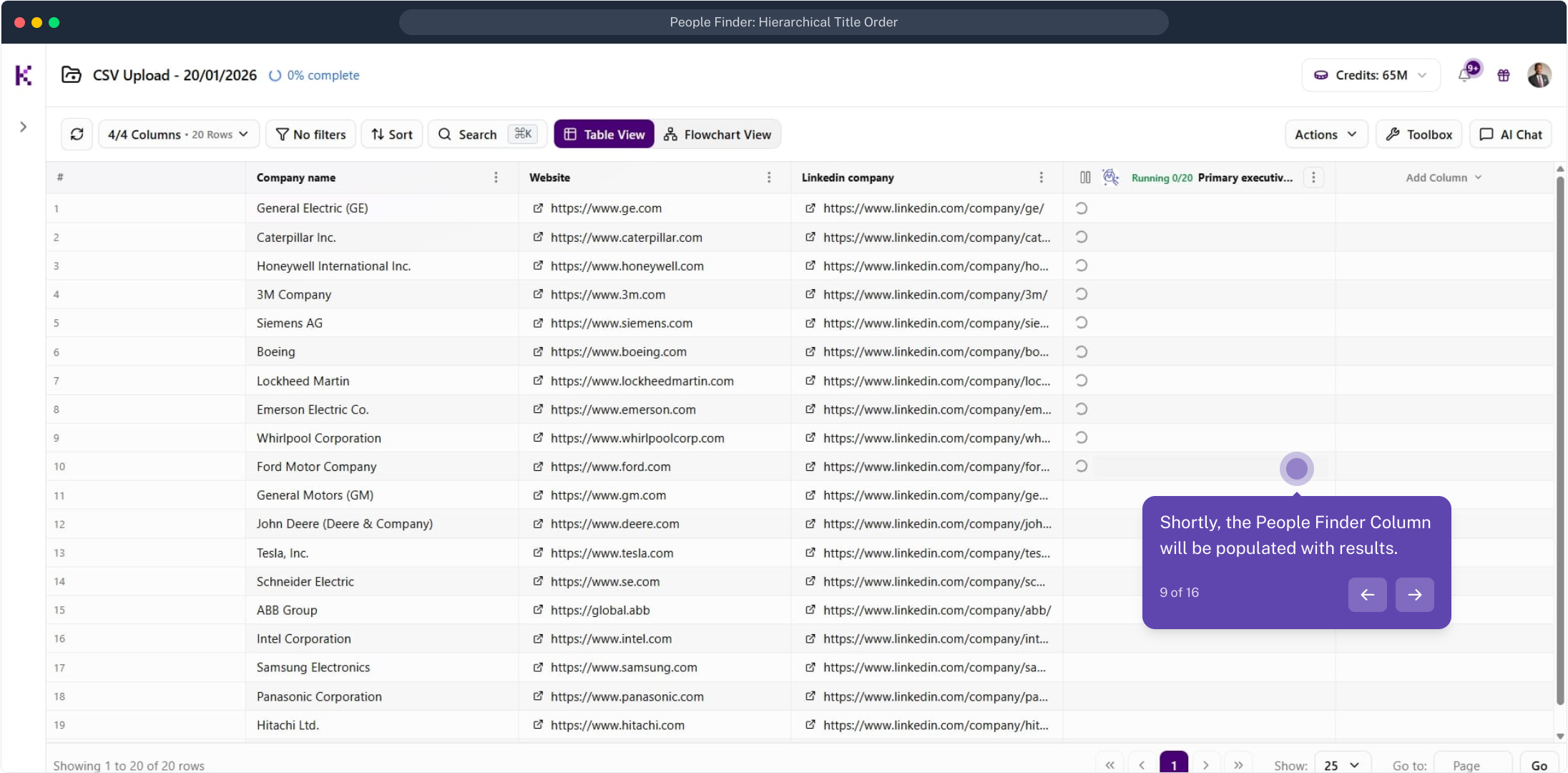Click the external link icon for honeywell.com
Image resolution: width=1568 pixels, height=773 pixels.
click(538, 266)
